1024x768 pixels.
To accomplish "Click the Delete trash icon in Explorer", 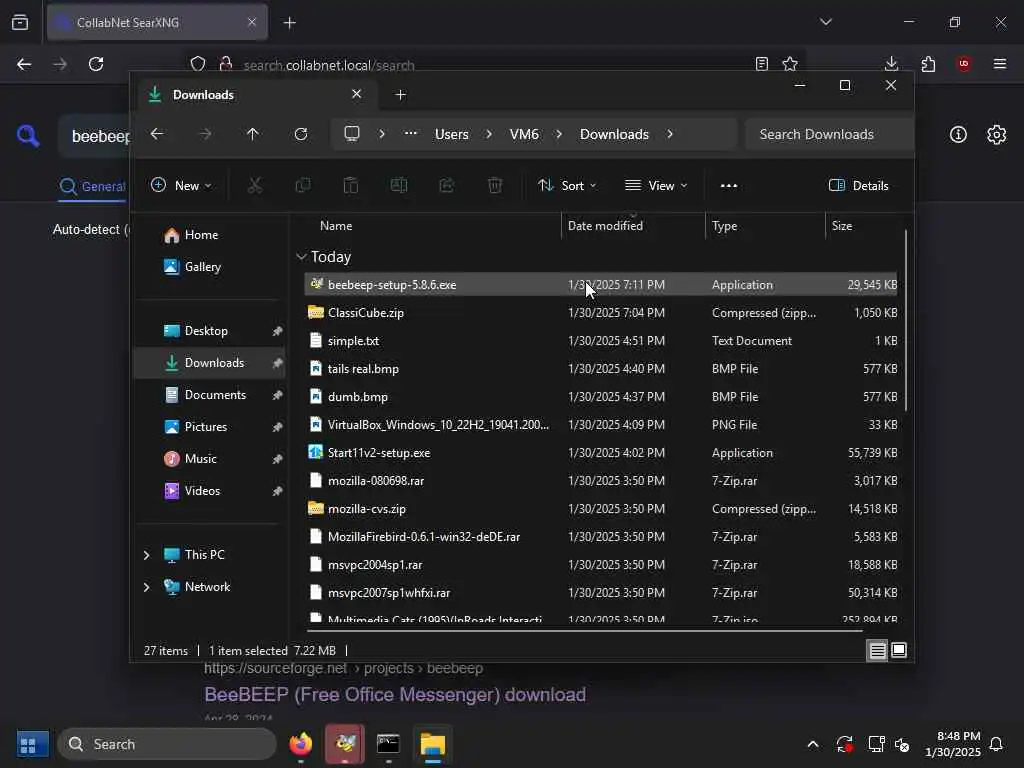I will tap(495, 185).
